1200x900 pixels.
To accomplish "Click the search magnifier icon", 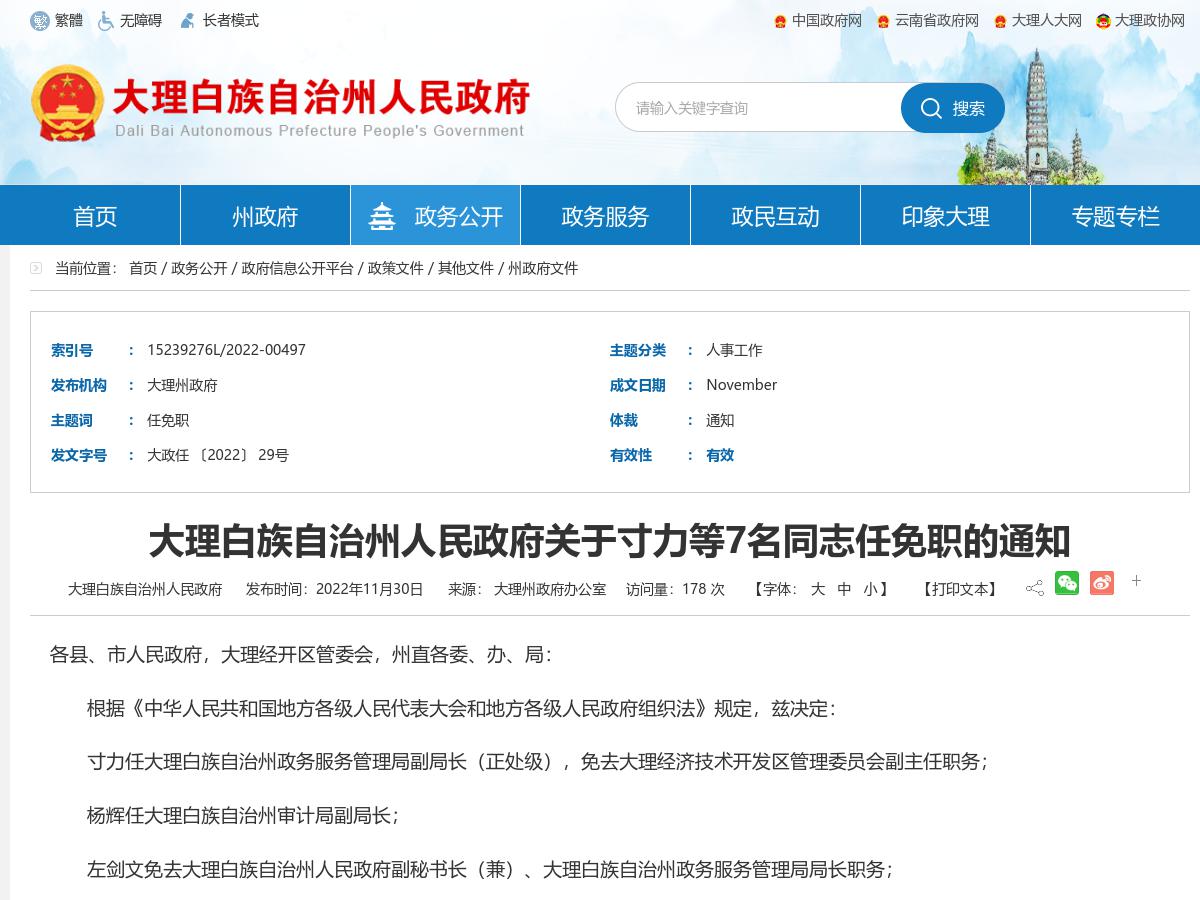I will click(931, 108).
